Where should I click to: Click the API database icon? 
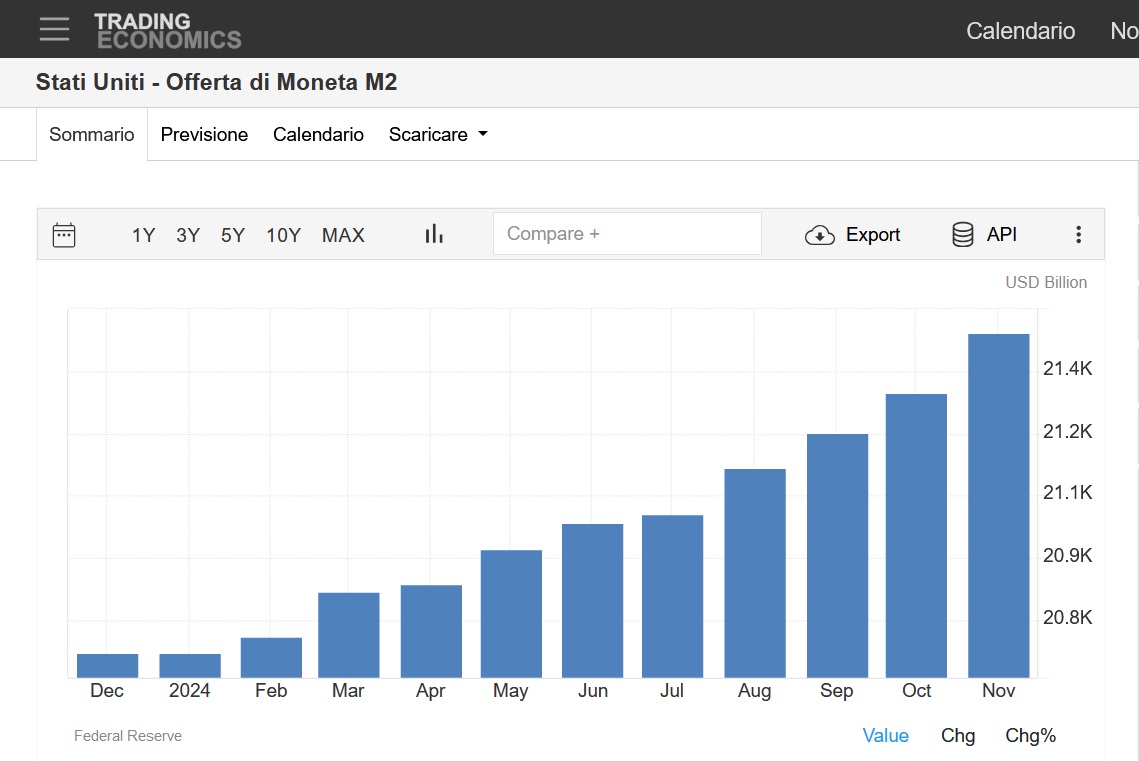(962, 235)
